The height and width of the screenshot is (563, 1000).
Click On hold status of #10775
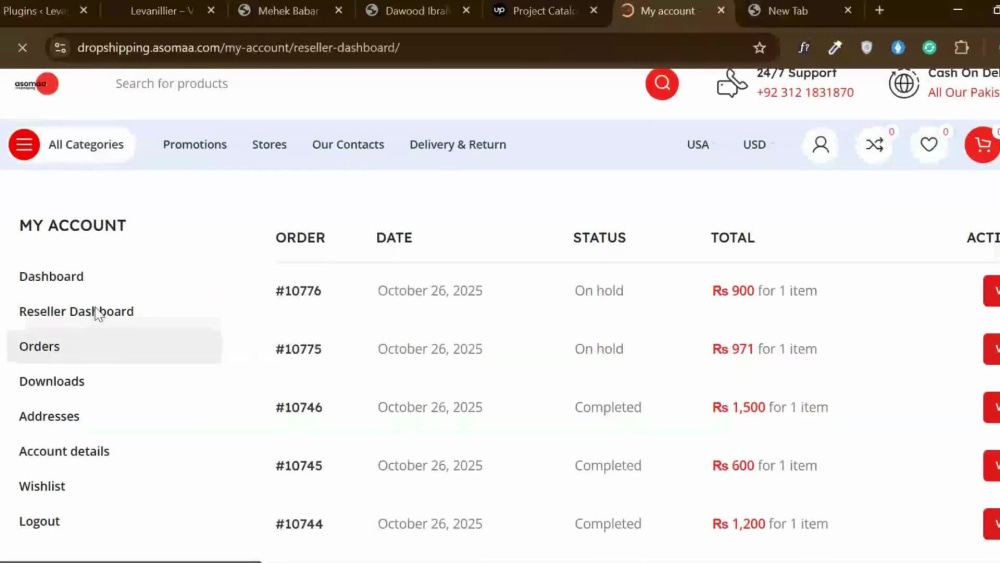599,349
